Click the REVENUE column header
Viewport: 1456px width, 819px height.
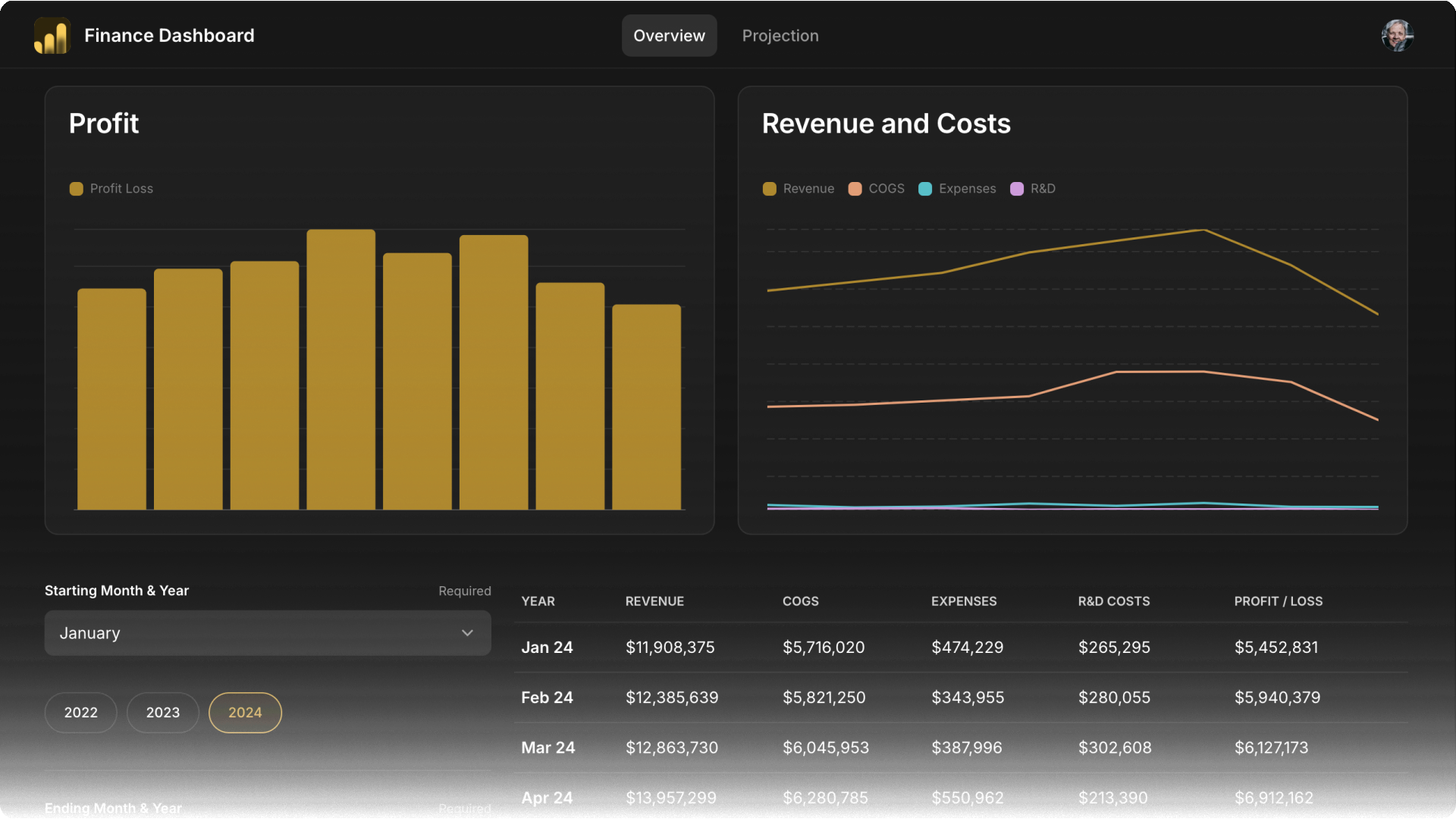654,601
